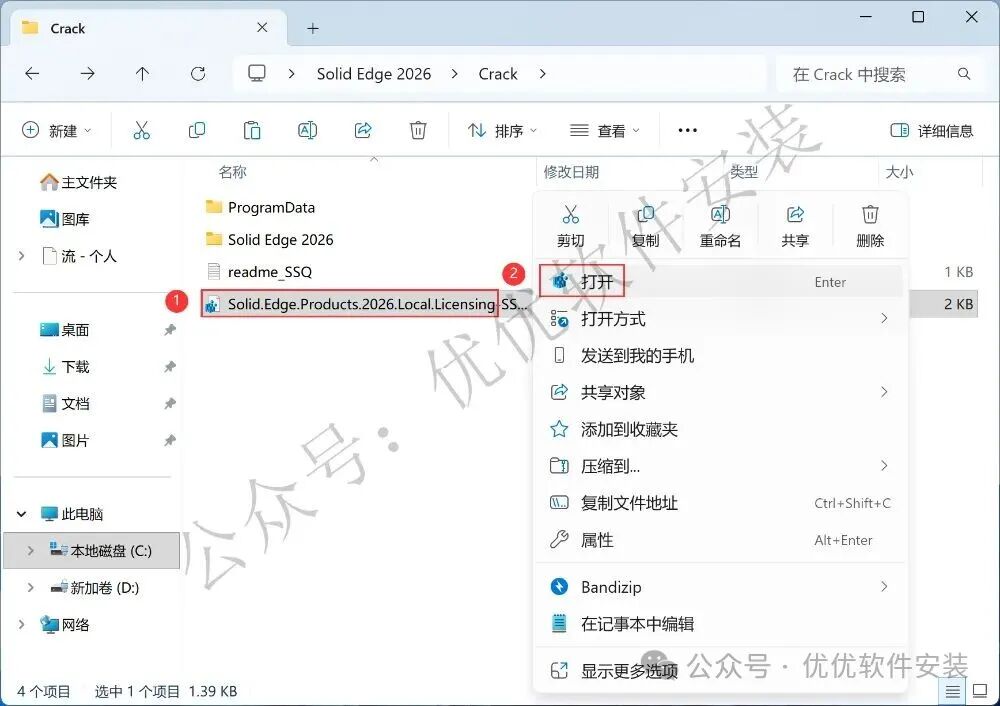
Task: Select 显示更多选项
Action: tap(720, 671)
